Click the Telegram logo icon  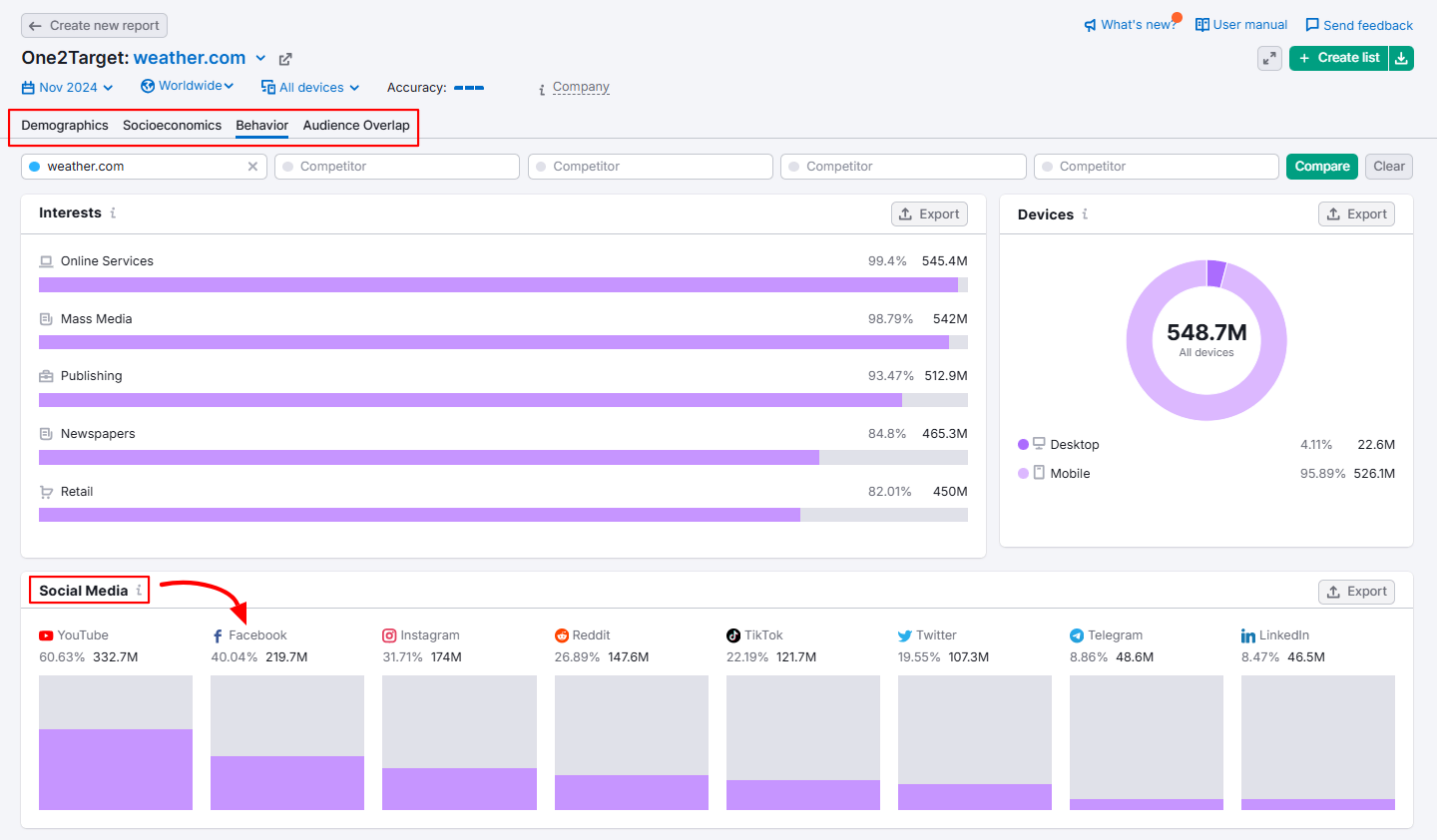point(1077,635)
